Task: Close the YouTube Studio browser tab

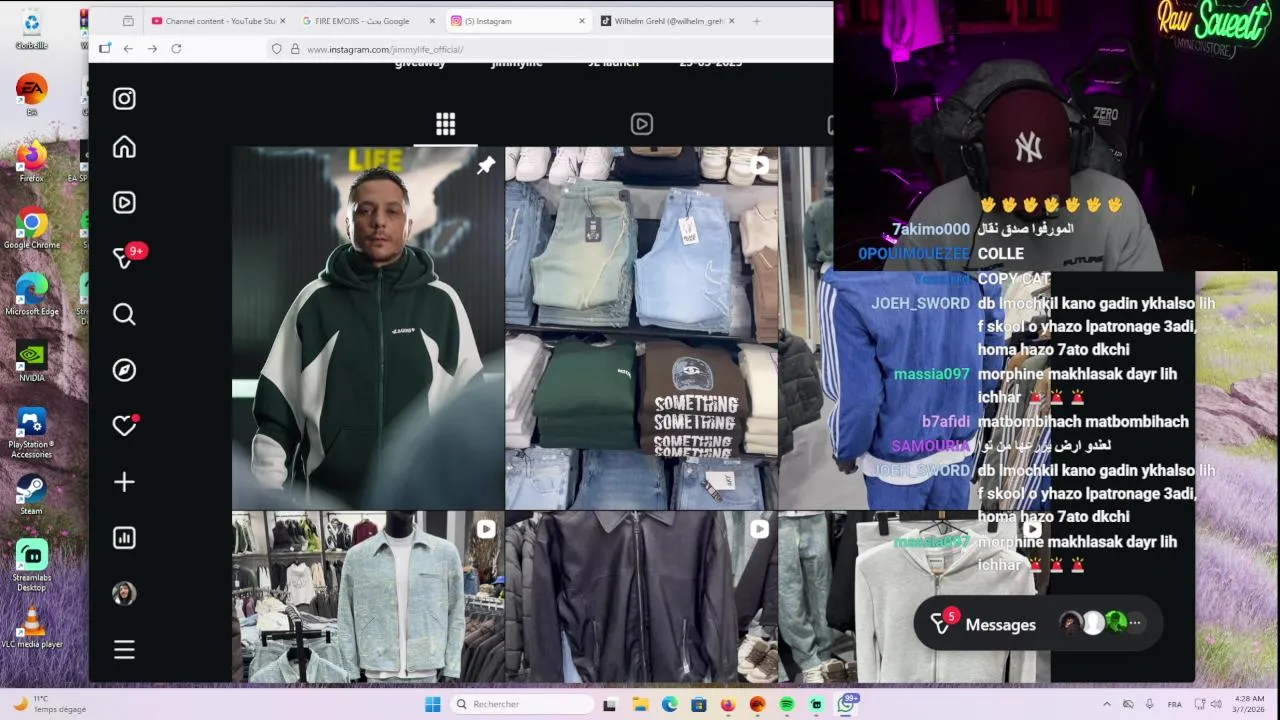Action: [x=282, y=21]
